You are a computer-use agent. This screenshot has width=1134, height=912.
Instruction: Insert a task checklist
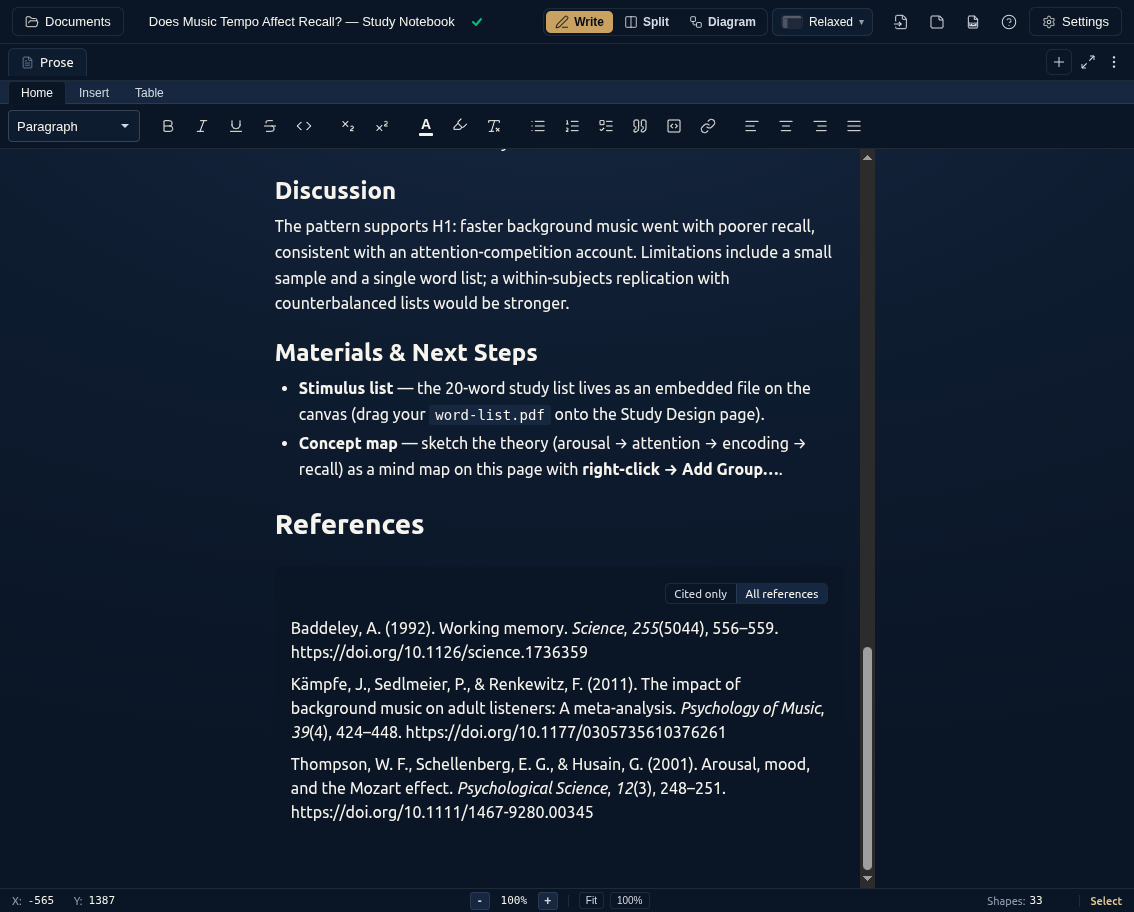tap(606, 127)
